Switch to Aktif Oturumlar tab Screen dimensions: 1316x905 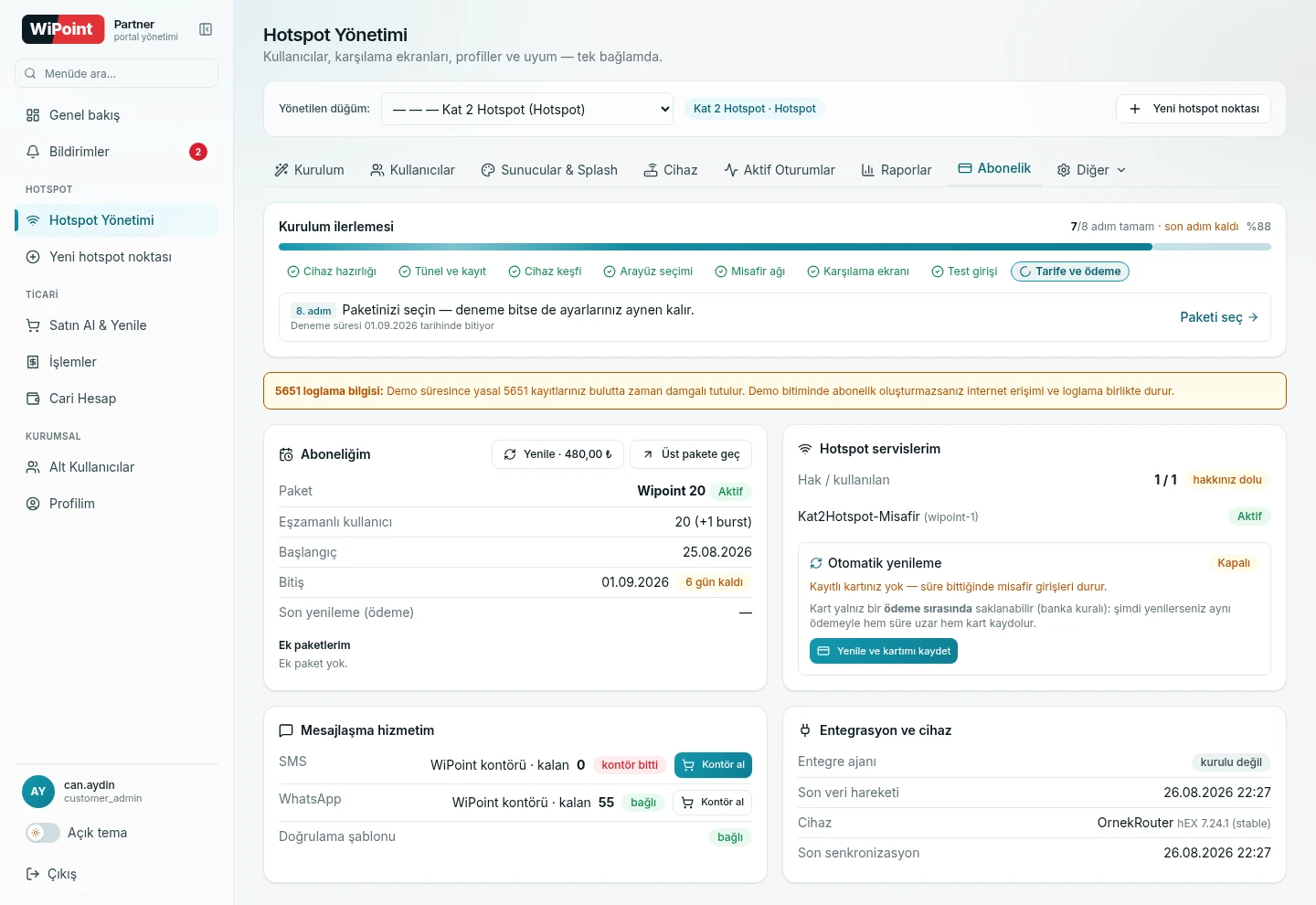point(780,170)
